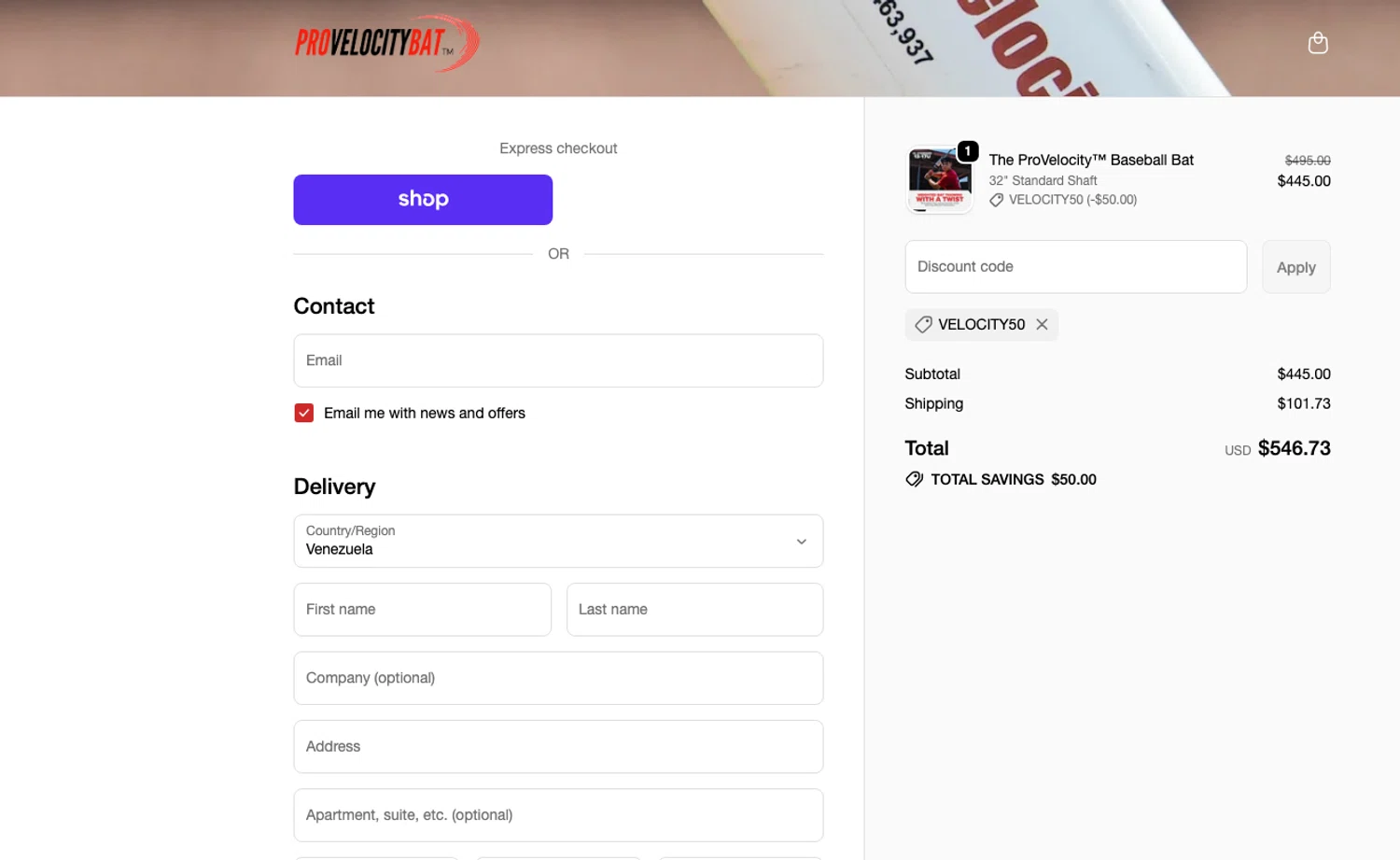This screenshot has height=860, width=1400.
Task: Click the Apartment, suite, etc. field
Action: click(x=558, y=815)
